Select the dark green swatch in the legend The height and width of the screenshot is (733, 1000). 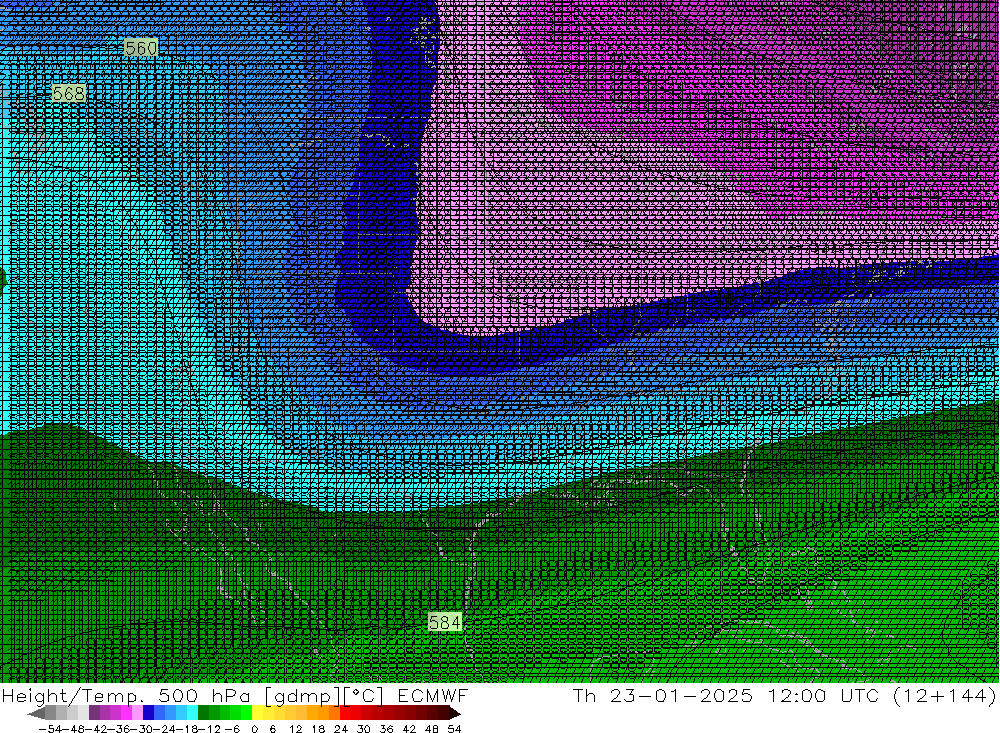coord(204,713)
